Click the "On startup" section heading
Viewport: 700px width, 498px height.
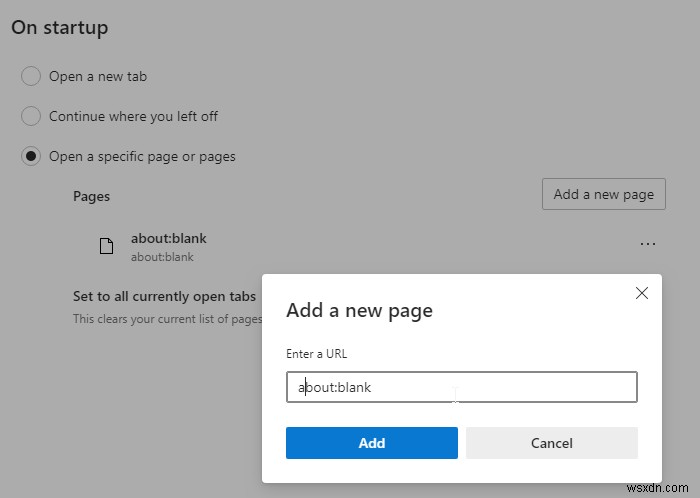[x=59, y=28]
